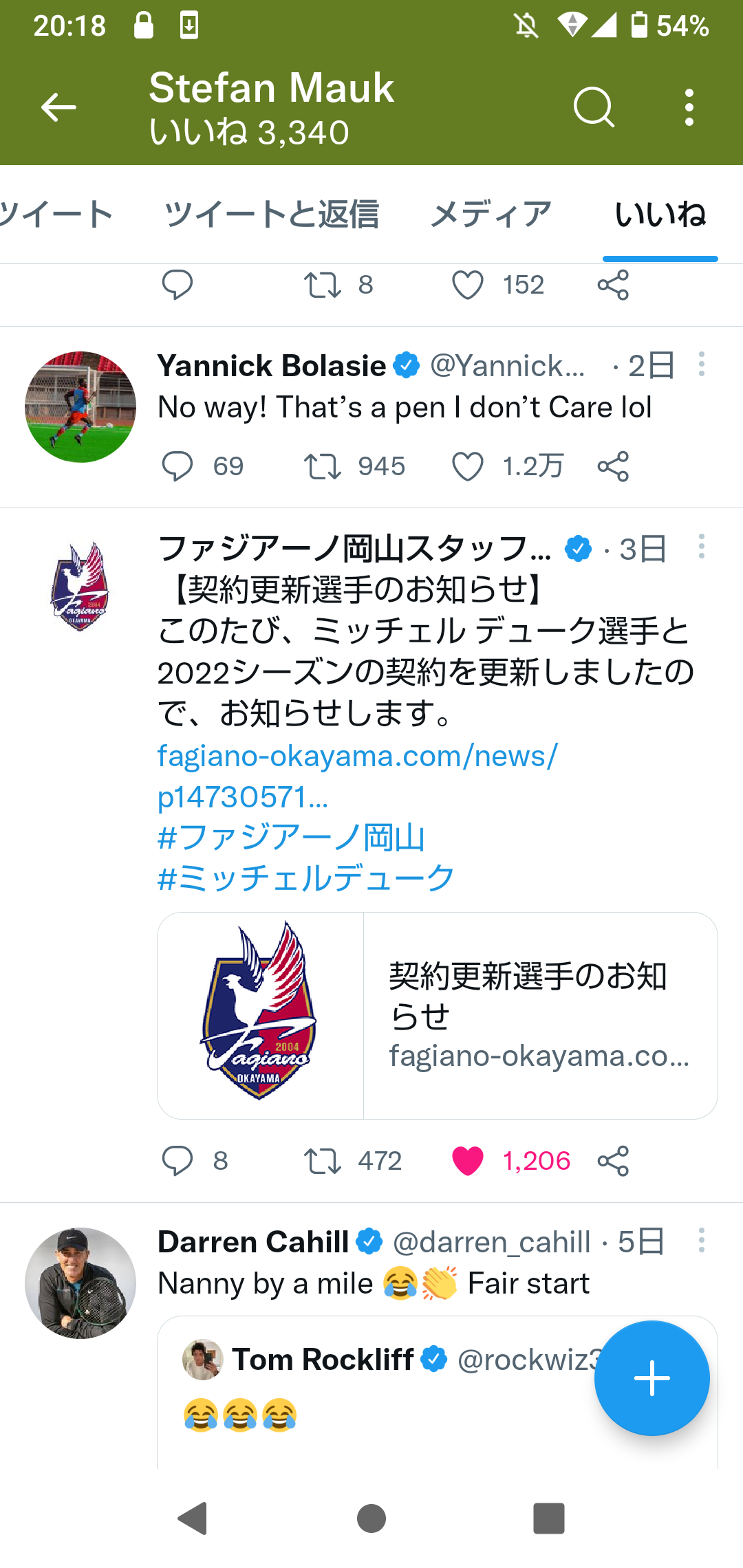Retweet the Fagiano Okayama contract tweet

(323, 1161)
